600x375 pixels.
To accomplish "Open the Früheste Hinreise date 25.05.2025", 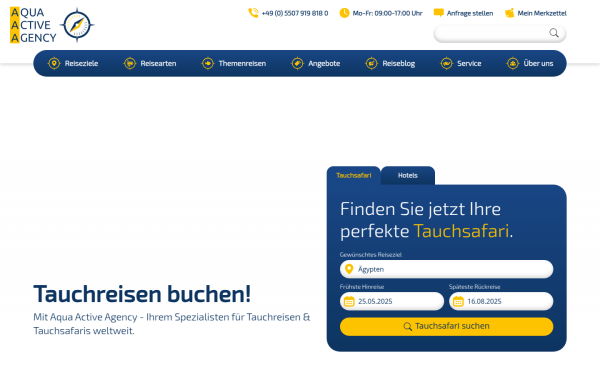I will pyautogui.click(x=392, y=301).
